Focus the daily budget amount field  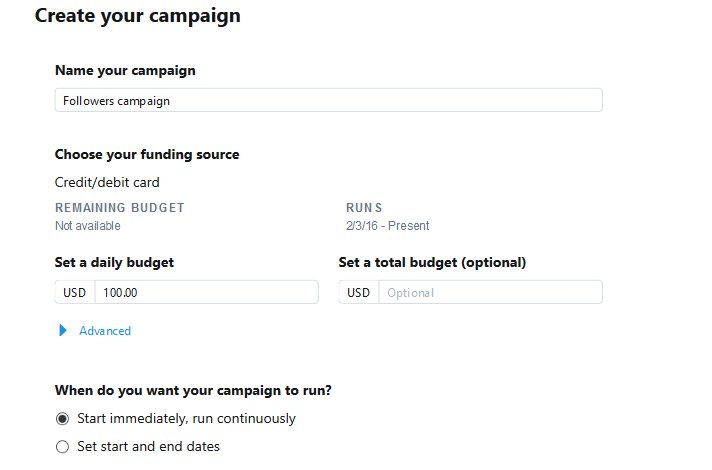click(x=206, y=292)
